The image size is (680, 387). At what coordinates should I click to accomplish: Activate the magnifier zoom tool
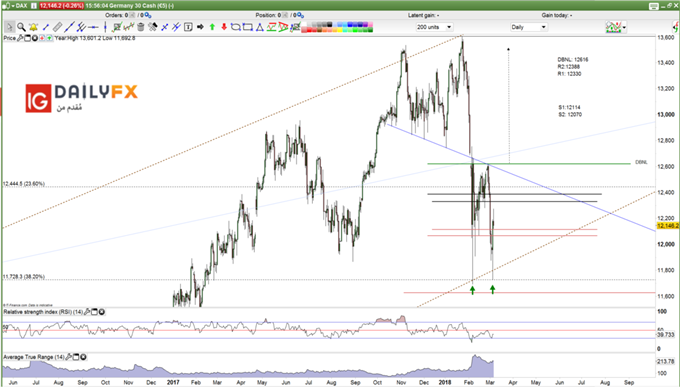[21, 27]
